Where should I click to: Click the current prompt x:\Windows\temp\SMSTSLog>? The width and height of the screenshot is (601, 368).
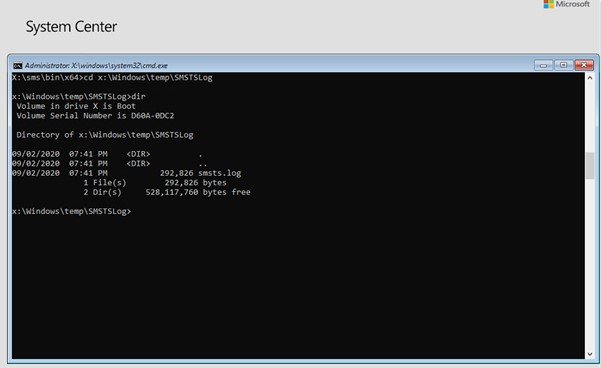tap(72, 211)
